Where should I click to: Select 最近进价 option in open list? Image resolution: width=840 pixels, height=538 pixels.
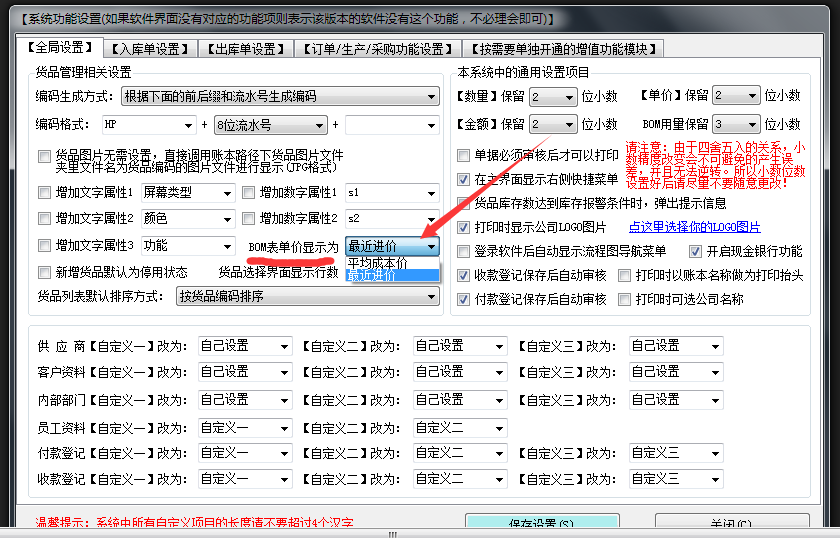pos(377,275)
